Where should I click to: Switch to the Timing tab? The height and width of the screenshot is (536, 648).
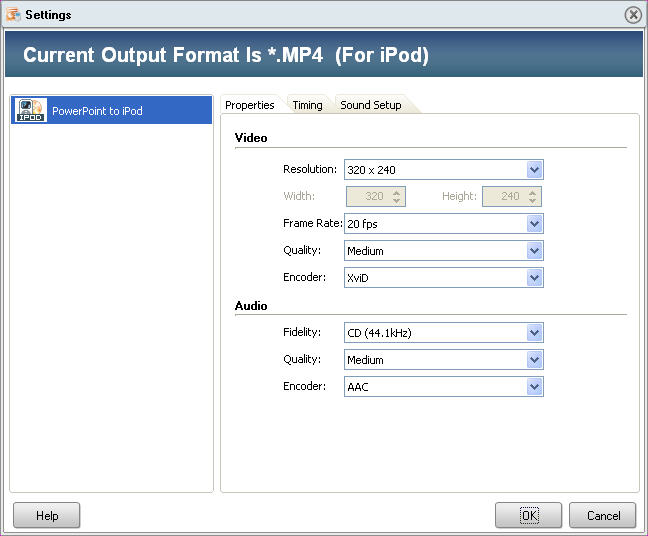307,105
